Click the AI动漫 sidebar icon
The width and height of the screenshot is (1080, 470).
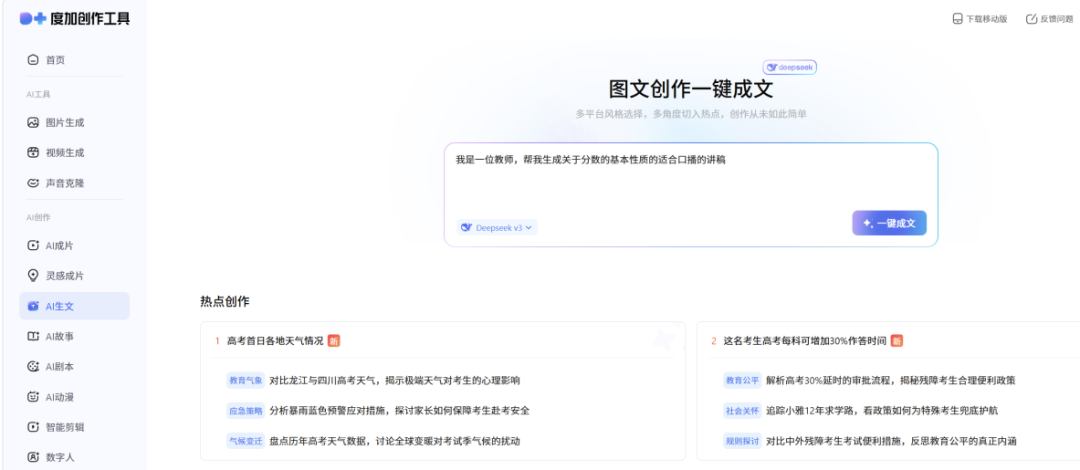point(32,397)
